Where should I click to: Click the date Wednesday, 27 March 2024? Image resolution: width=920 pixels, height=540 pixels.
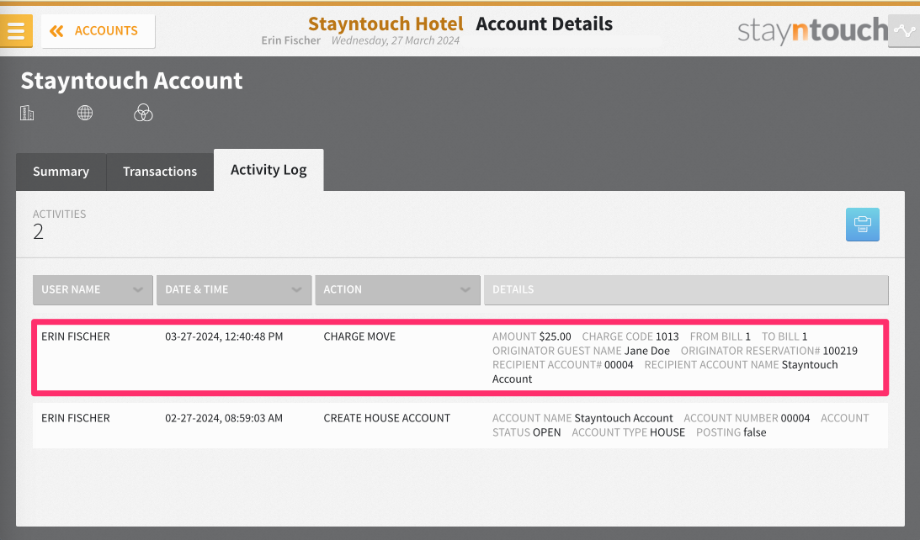point(395,40)
